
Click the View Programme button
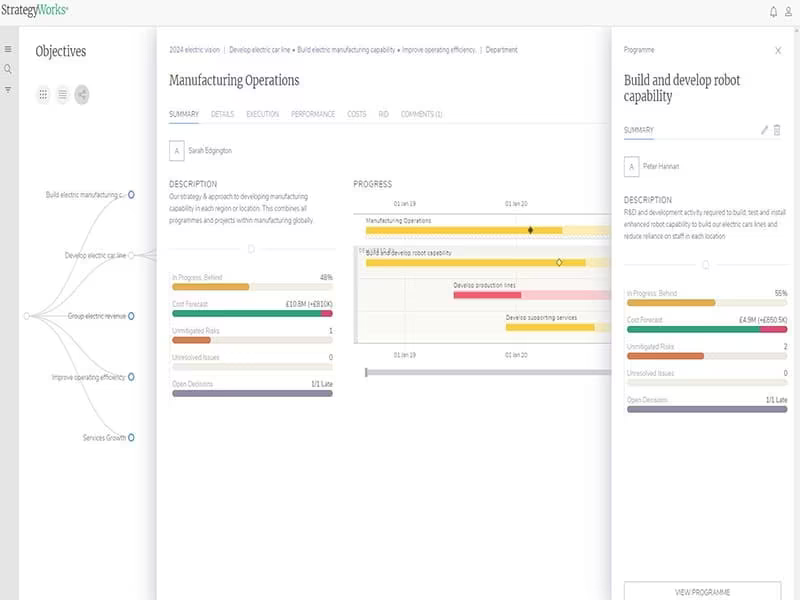click(702, 591)
